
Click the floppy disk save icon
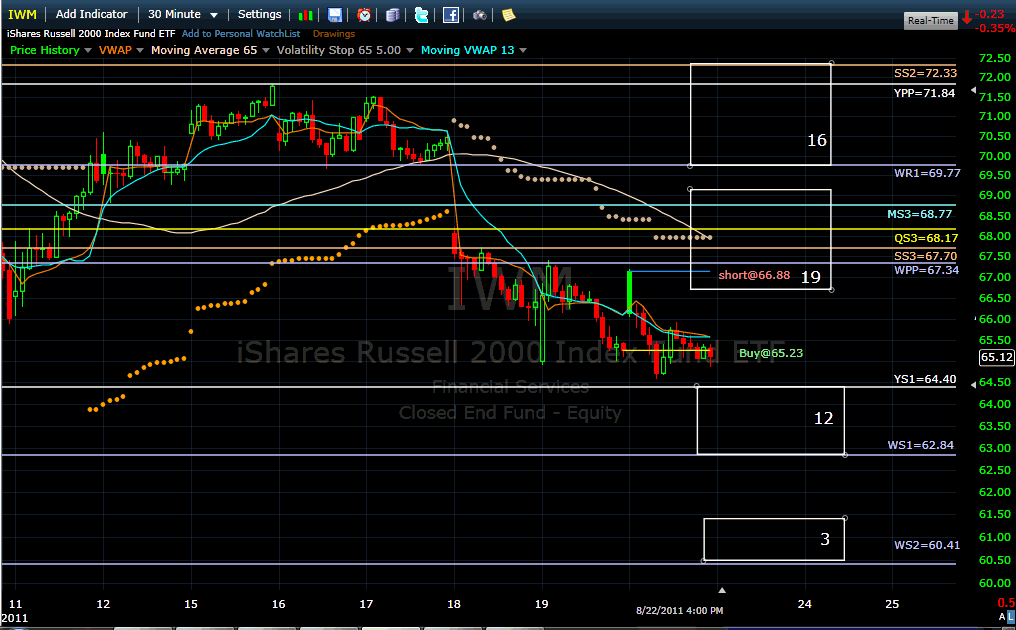334,15
